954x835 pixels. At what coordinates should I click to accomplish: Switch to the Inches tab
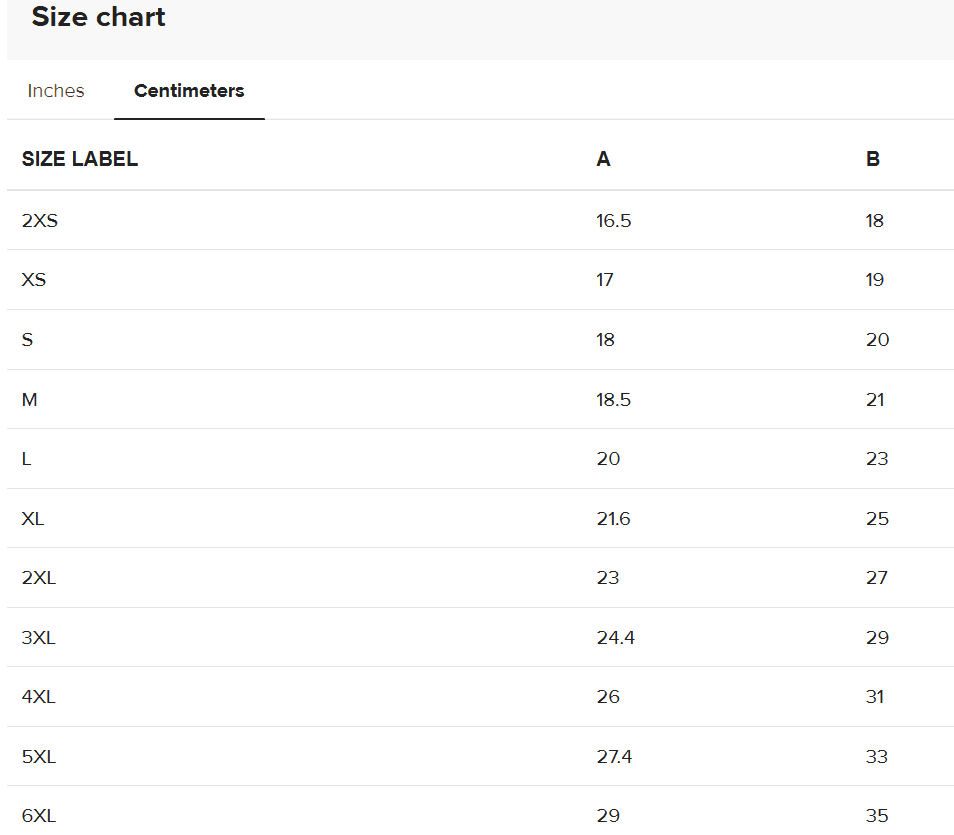click(56, 91)
